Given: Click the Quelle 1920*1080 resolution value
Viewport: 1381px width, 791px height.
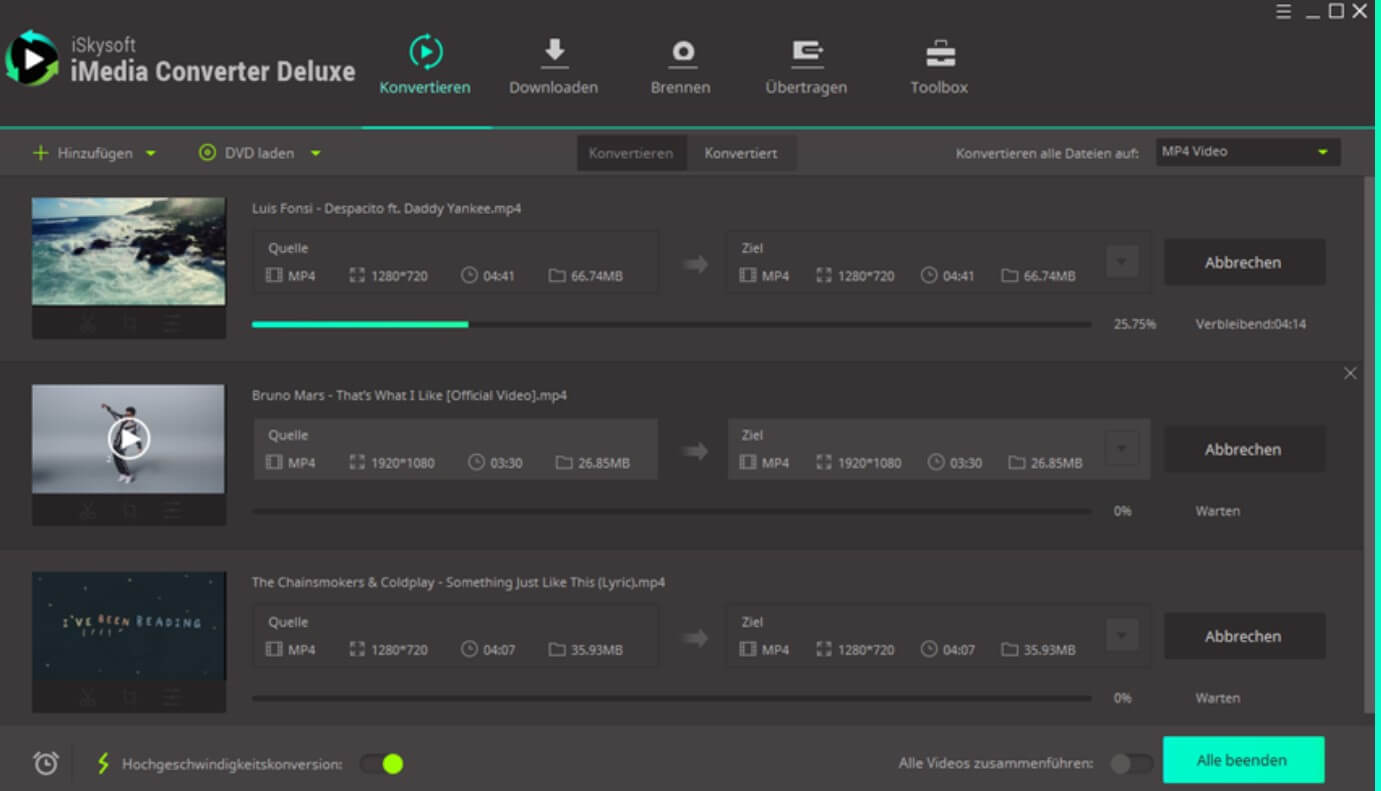Looking at the screenshot, I should pos(403,463).
